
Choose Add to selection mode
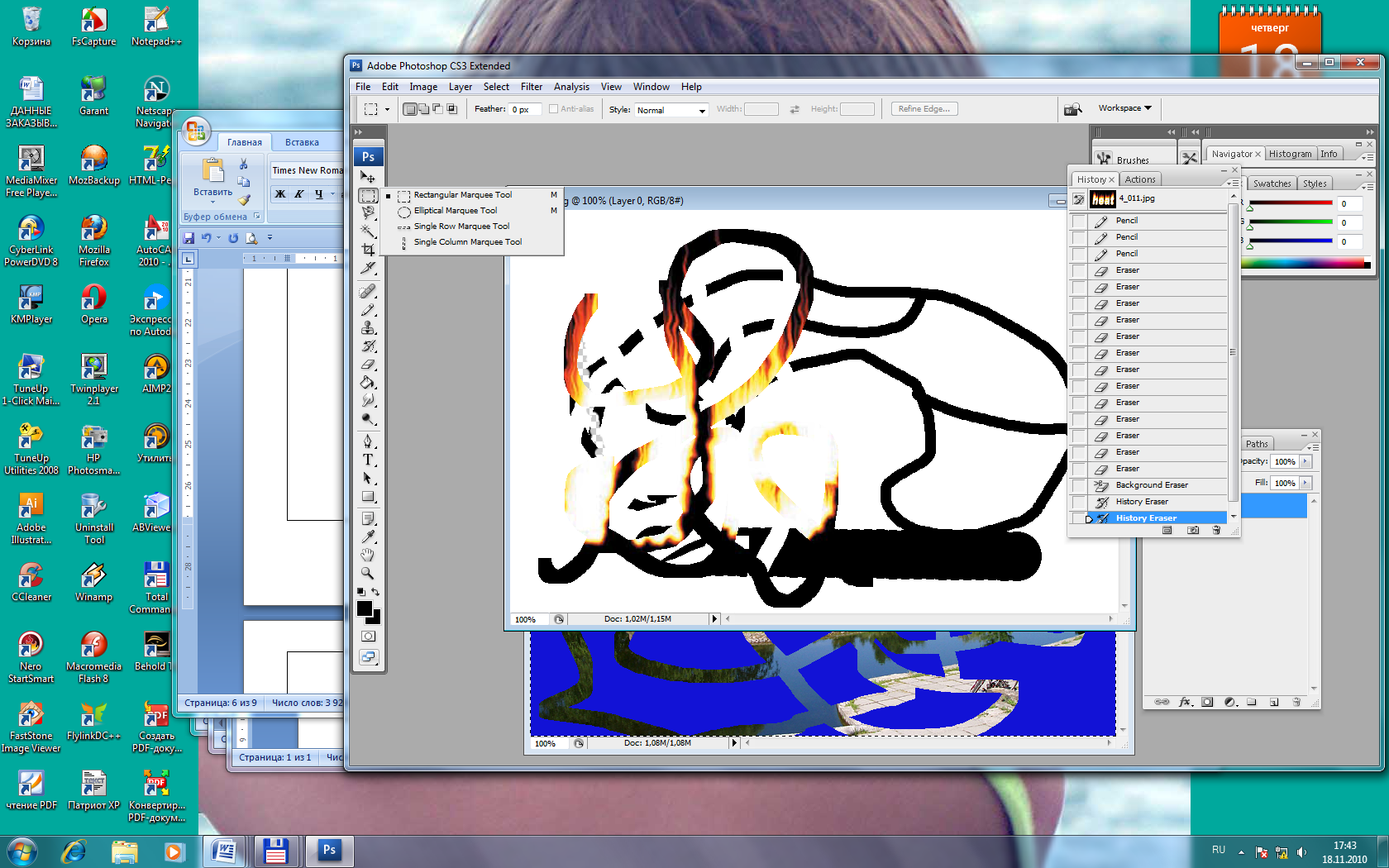click(x=423, y=109)
